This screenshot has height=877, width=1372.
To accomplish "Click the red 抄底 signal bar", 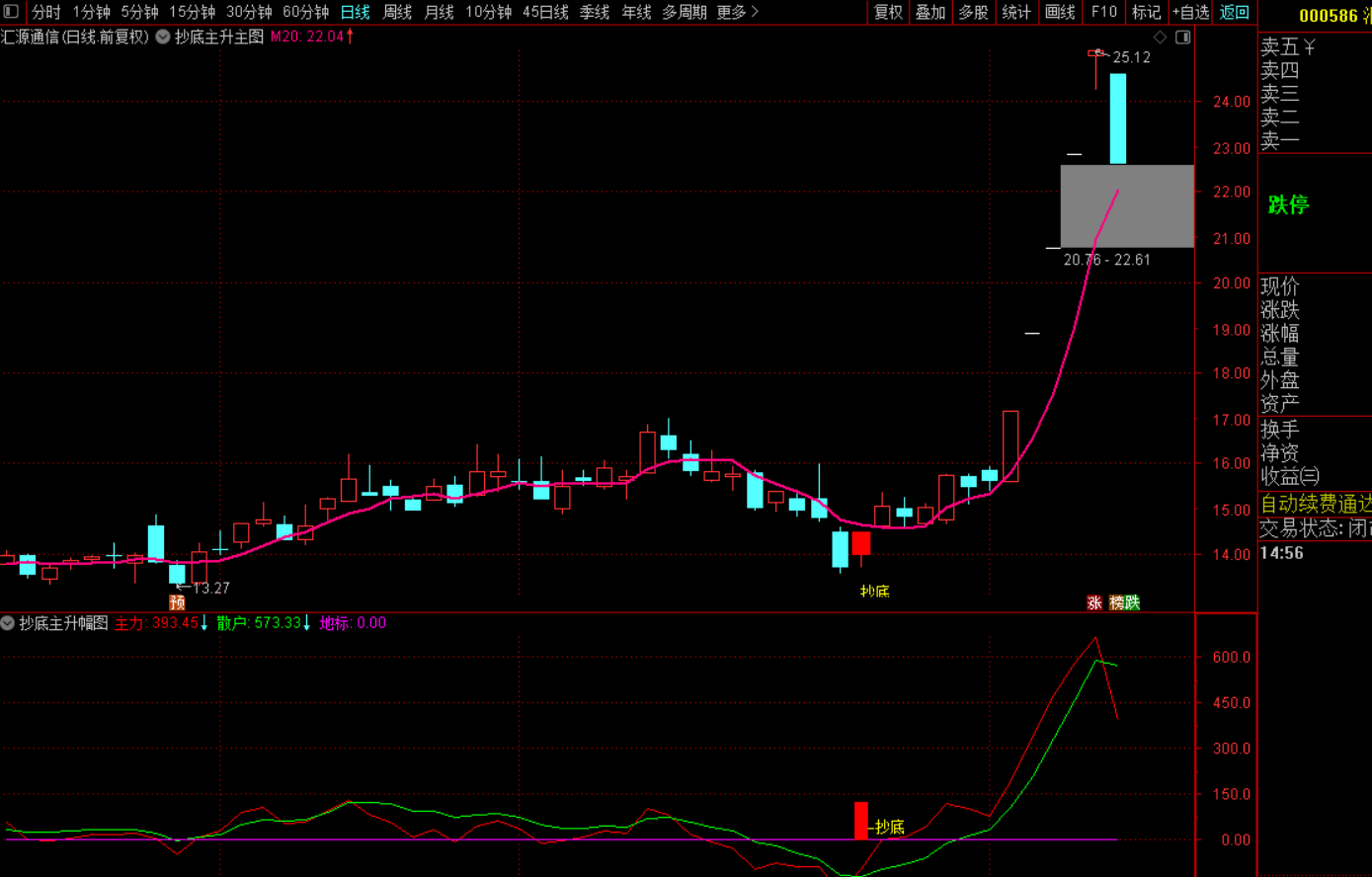I will tap(860, 820).
